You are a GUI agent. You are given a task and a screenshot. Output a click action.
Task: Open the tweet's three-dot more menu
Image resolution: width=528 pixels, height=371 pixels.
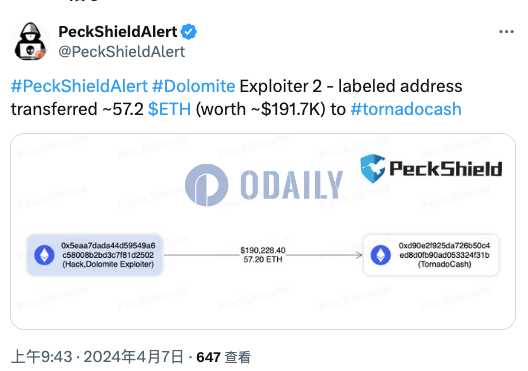coord(506,32)
